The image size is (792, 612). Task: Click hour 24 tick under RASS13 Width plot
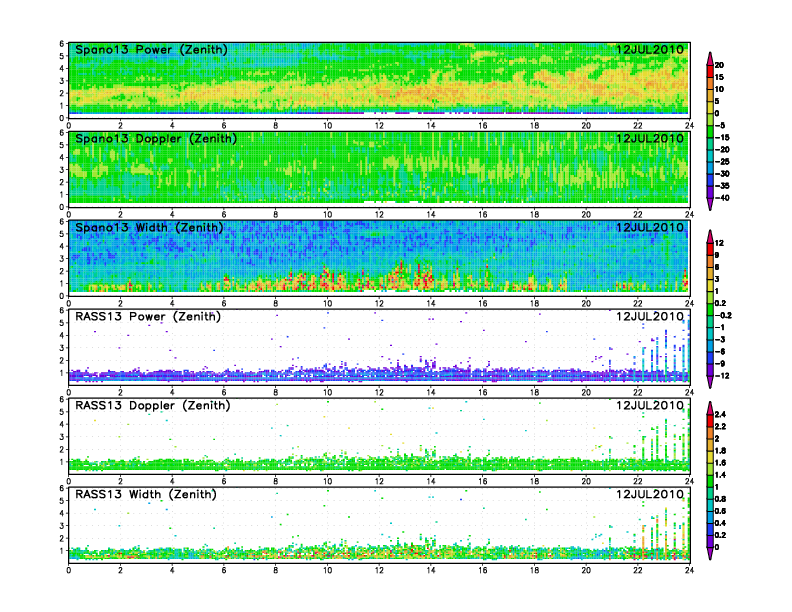coord(689,570)
